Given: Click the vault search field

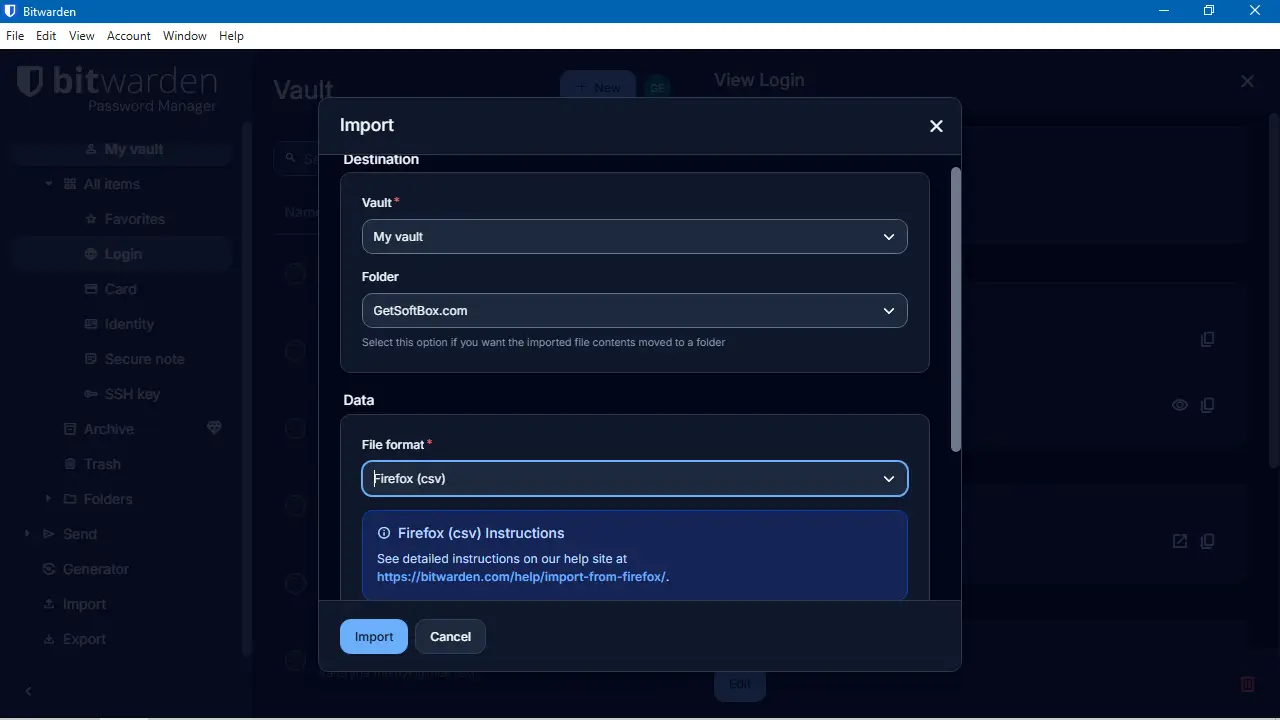Looking at the screenshot, I should (297, 158).
